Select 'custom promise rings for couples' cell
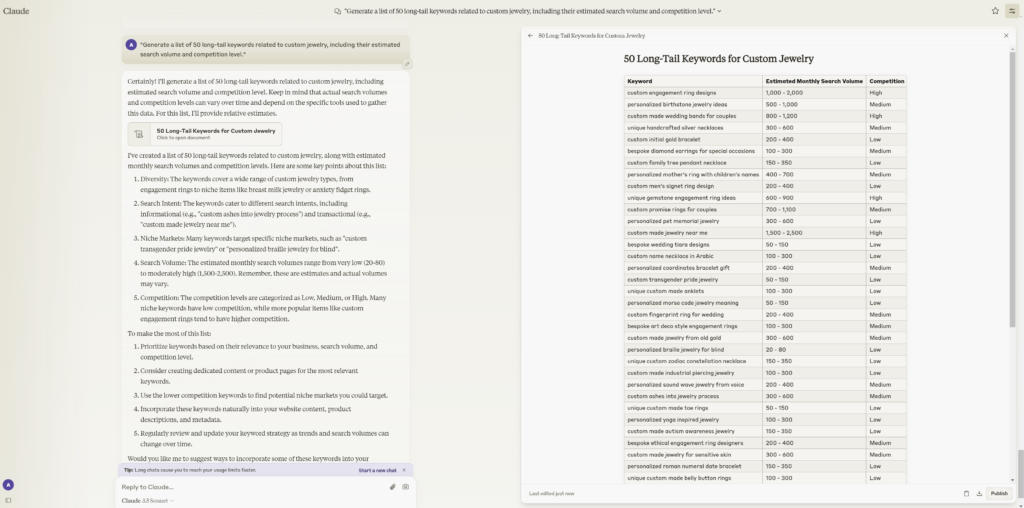This screenshot has height=508, width=1024. (x=693, y=210)
